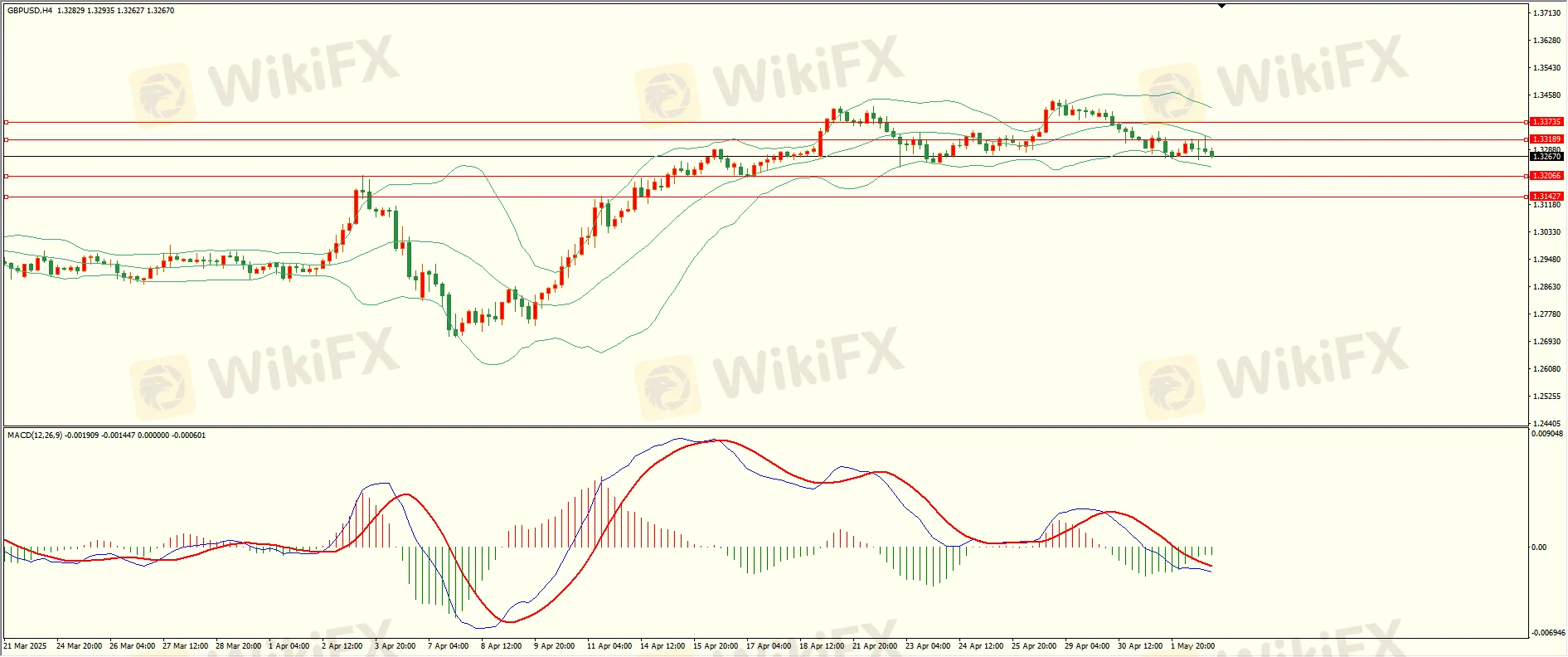
Task: Click the red 1.33735 price level tag
Action: (x=1546, y=122)
